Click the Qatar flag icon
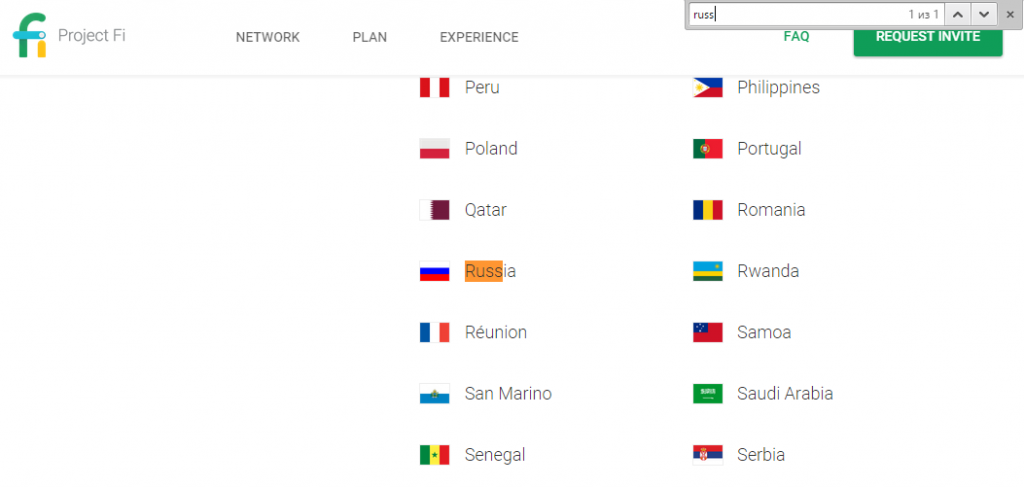 [x=434, y=210]
